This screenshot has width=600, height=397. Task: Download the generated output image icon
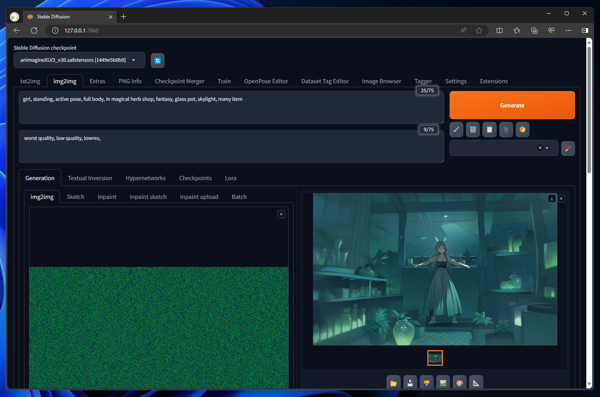[x=551, y=198]
